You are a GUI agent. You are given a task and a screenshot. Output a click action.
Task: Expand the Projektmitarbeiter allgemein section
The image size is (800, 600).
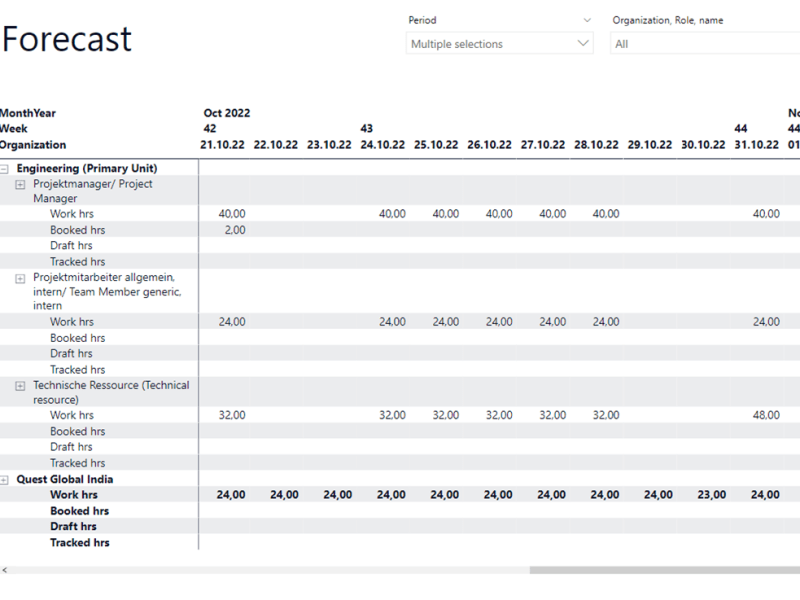20,278
